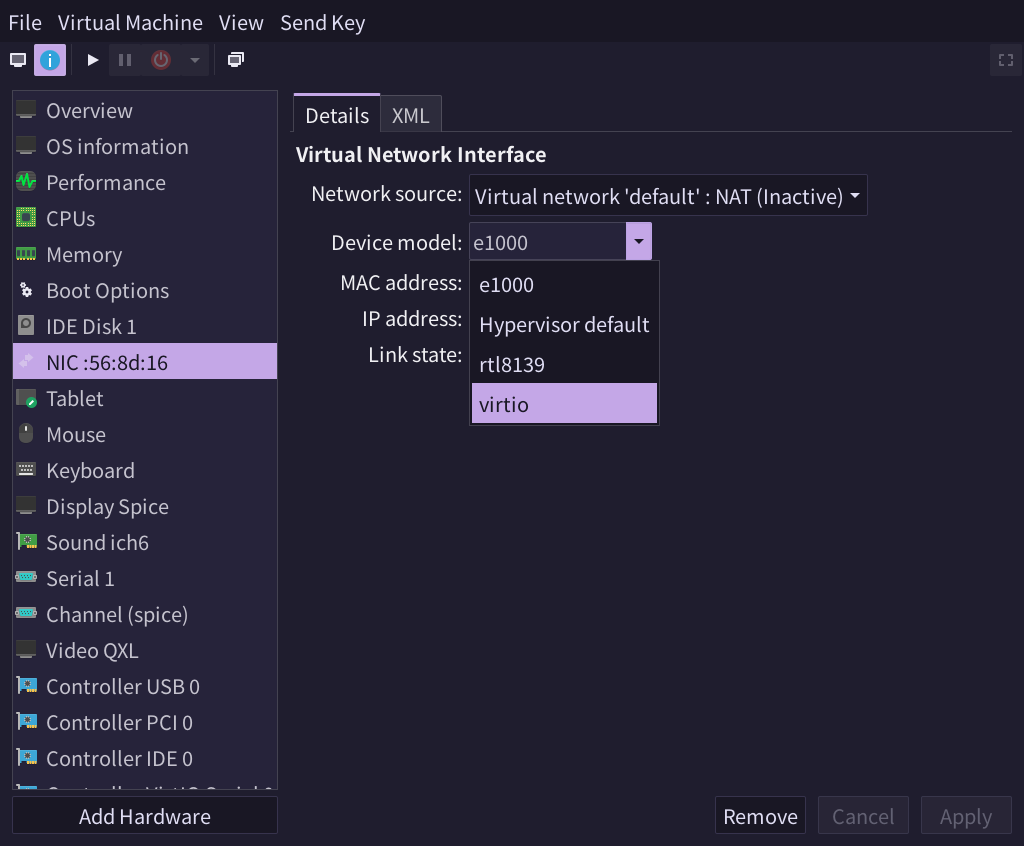The height and width of the screenshot is (846, 1024).
Task: Click the virtual hardware details info icon
Action: pos(49,59)
